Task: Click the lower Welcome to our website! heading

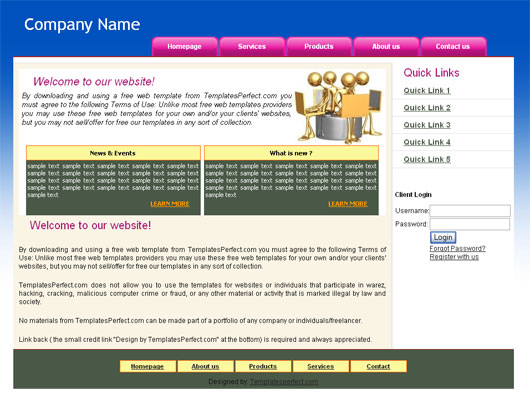Action: pyautogui.click(x=90, y=225)
